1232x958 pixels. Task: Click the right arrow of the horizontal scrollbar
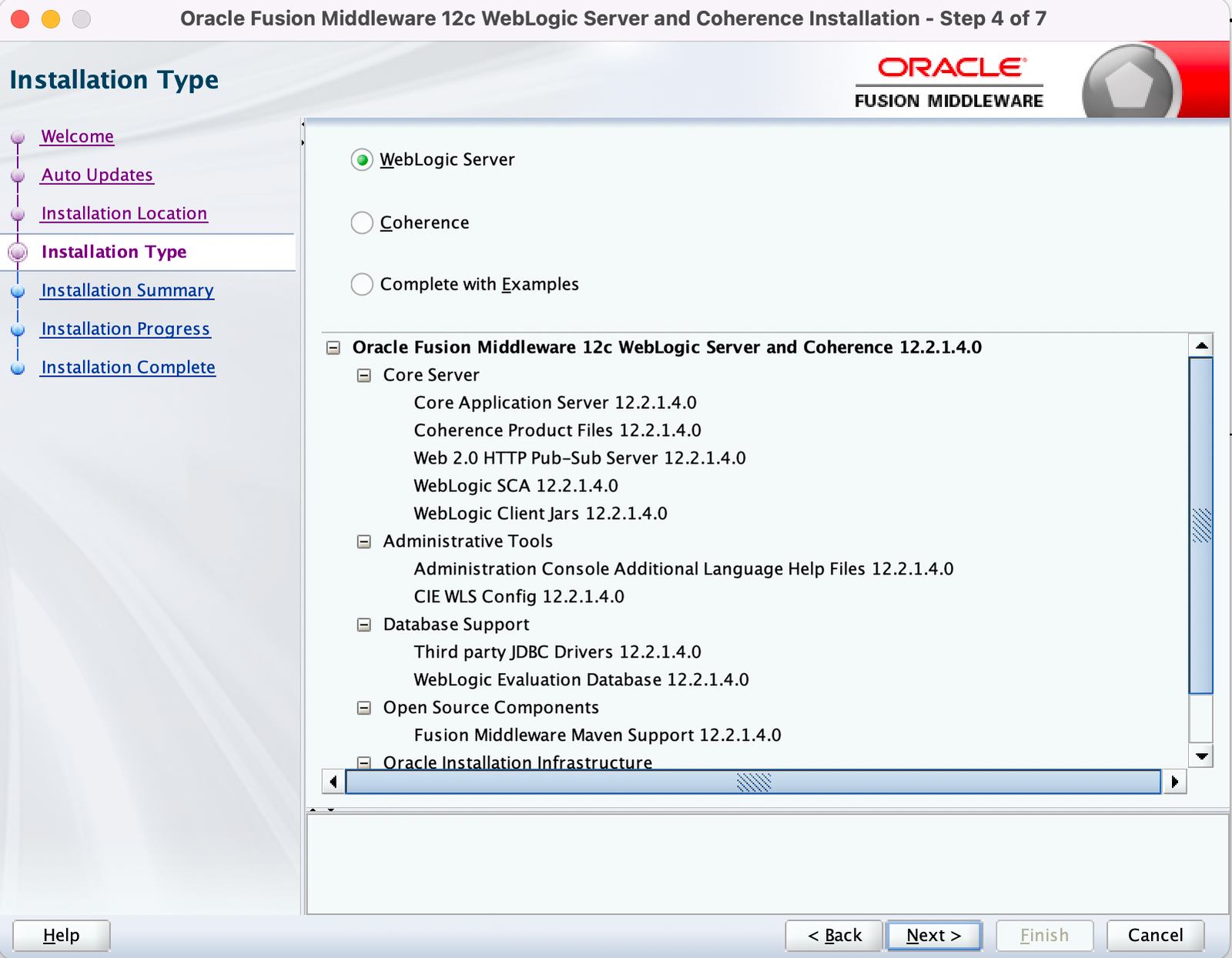1176,782
